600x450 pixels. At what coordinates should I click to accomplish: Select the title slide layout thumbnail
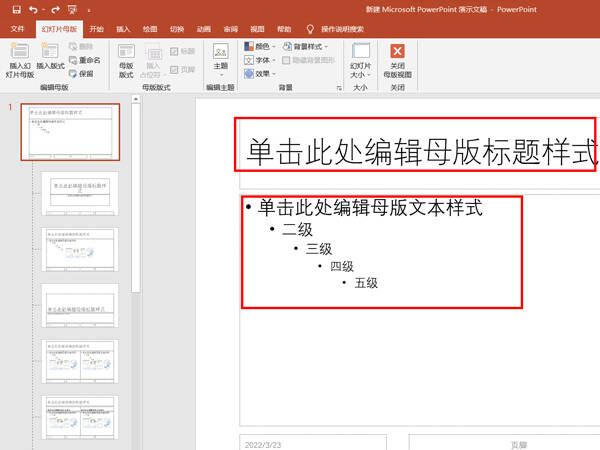pyautogui.click(x=80, y=194)
